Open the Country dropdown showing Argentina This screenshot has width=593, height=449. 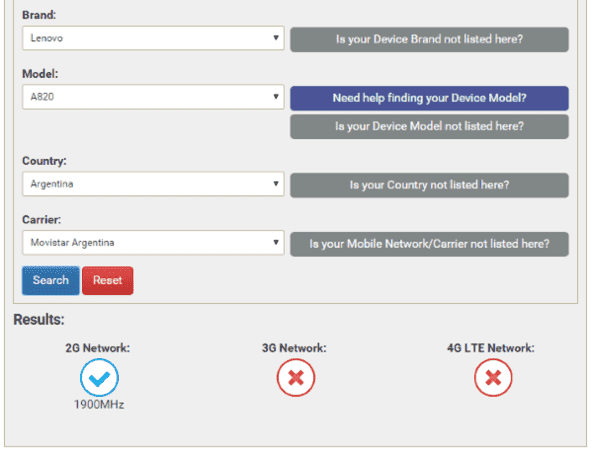click(x=153, y=184)
